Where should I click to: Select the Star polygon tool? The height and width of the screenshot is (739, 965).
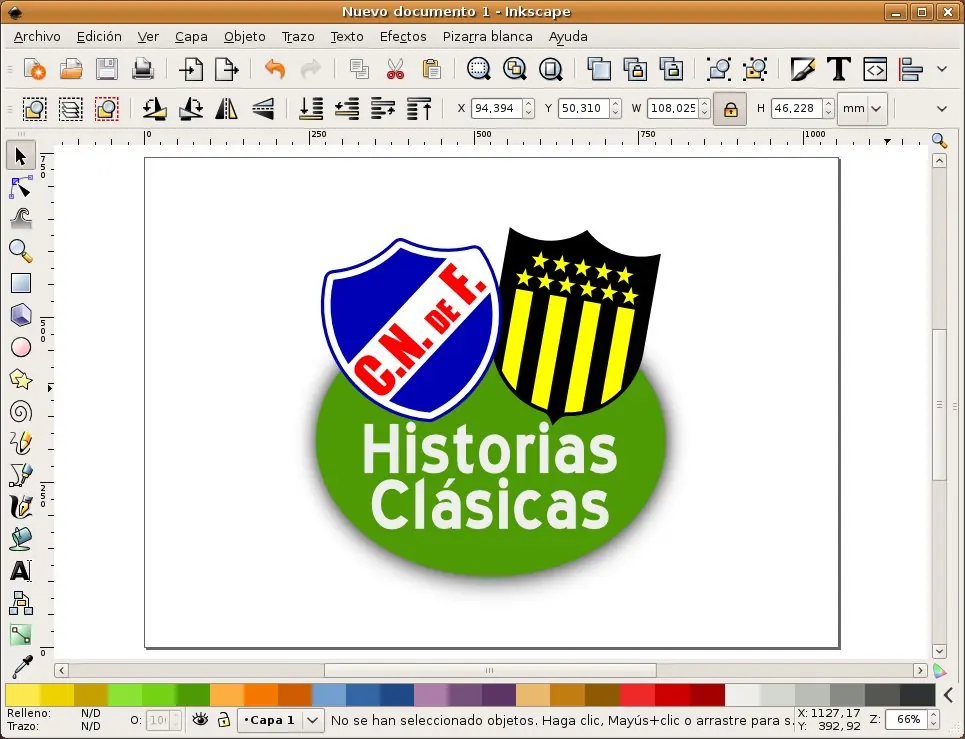(x=21, y=379)
